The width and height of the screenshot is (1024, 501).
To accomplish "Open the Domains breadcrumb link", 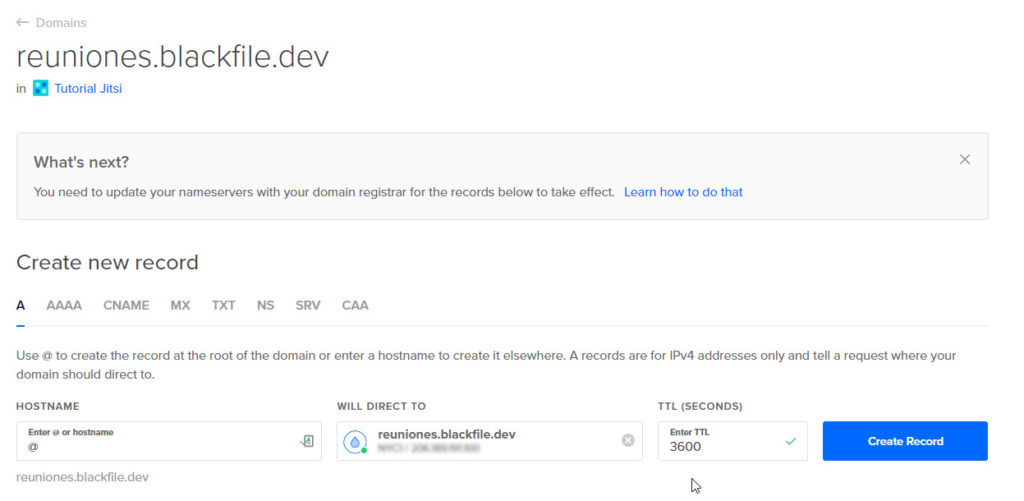I will pos(61,23).
